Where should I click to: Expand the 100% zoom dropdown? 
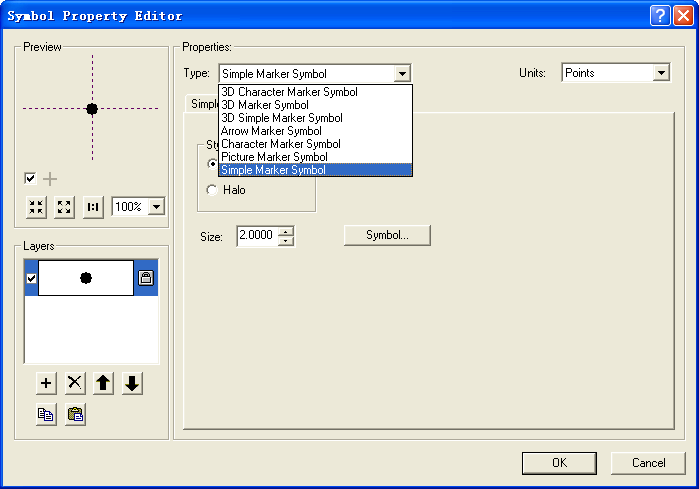coord(155,207)
